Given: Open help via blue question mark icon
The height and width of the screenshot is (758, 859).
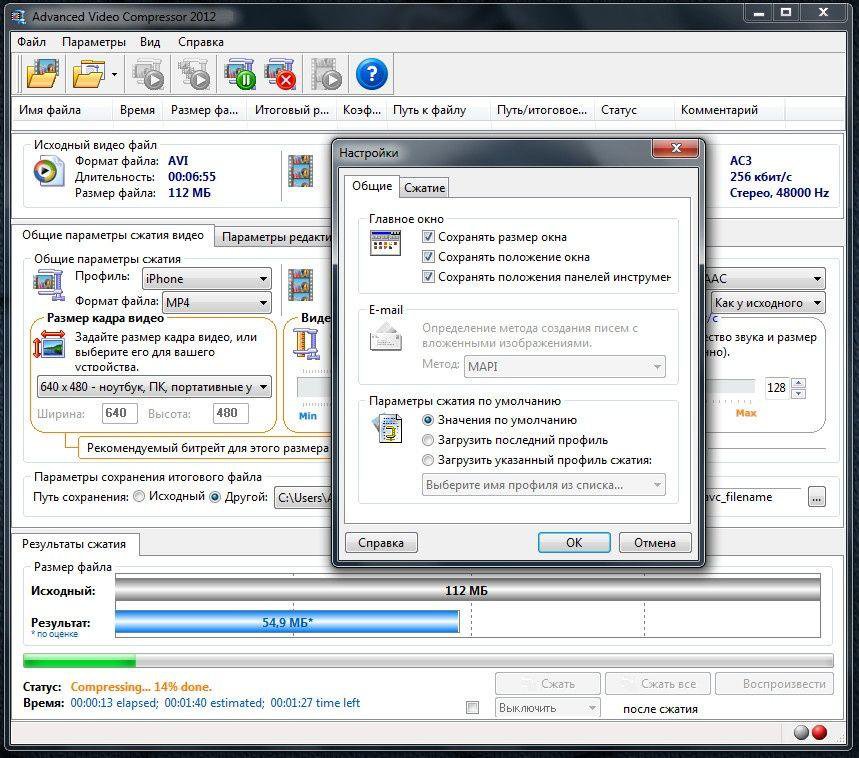Looking at the screenshot, I should (x=371, y=75).
